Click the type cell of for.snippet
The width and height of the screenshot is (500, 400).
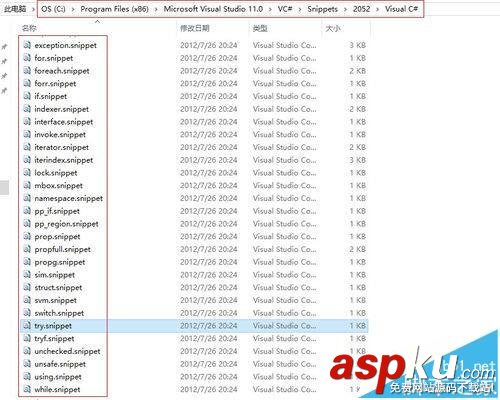click(x=284, y=58)
